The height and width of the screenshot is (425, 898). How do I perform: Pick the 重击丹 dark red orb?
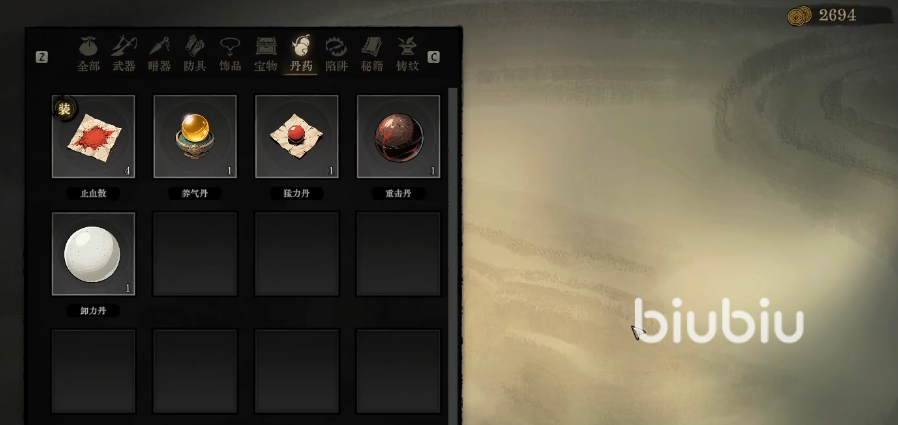pyautogui.click(x=399, y=136)
